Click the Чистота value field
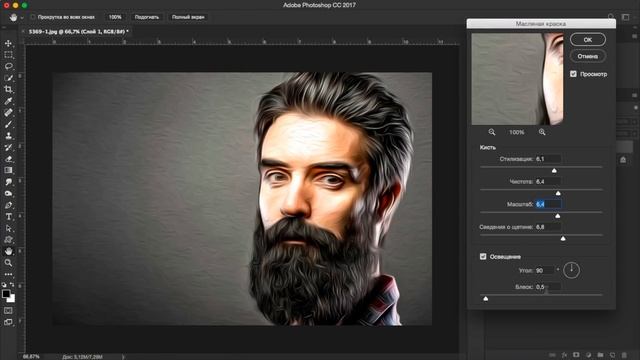The width and height of the screenshot is (640, 360). pos(548,181)
